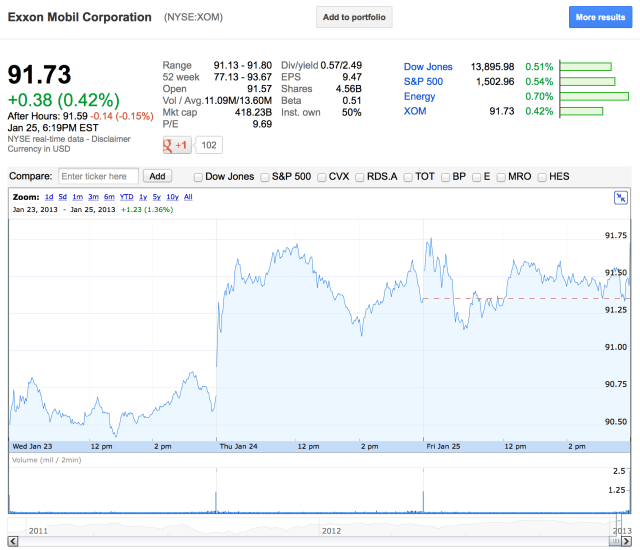640x550 pixels.
Task: Click the Enter ticker here field
Action: click(x=98, y=176)
